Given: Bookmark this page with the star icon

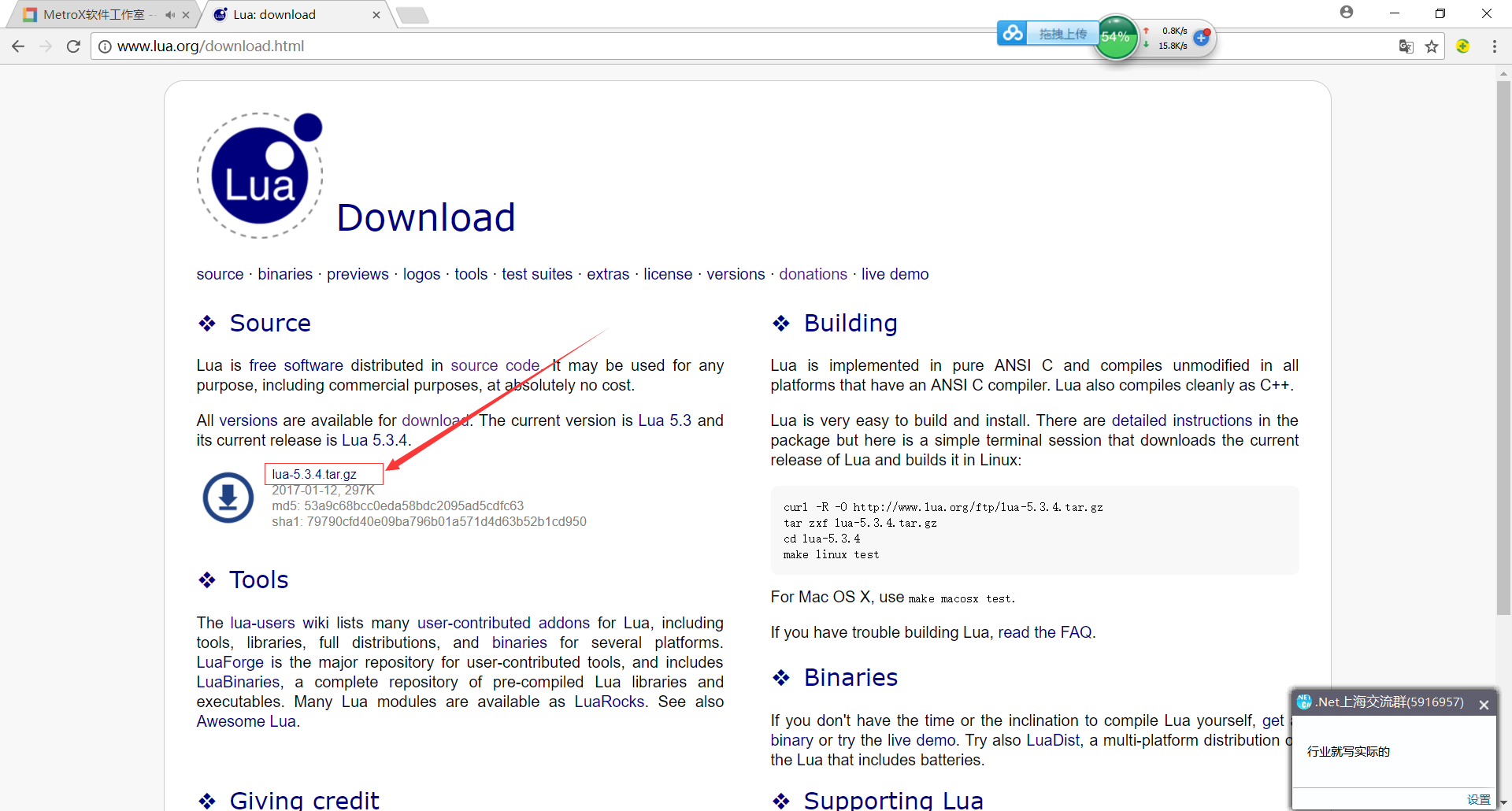Looking at the screenshot, I should tap(1432, 46).
